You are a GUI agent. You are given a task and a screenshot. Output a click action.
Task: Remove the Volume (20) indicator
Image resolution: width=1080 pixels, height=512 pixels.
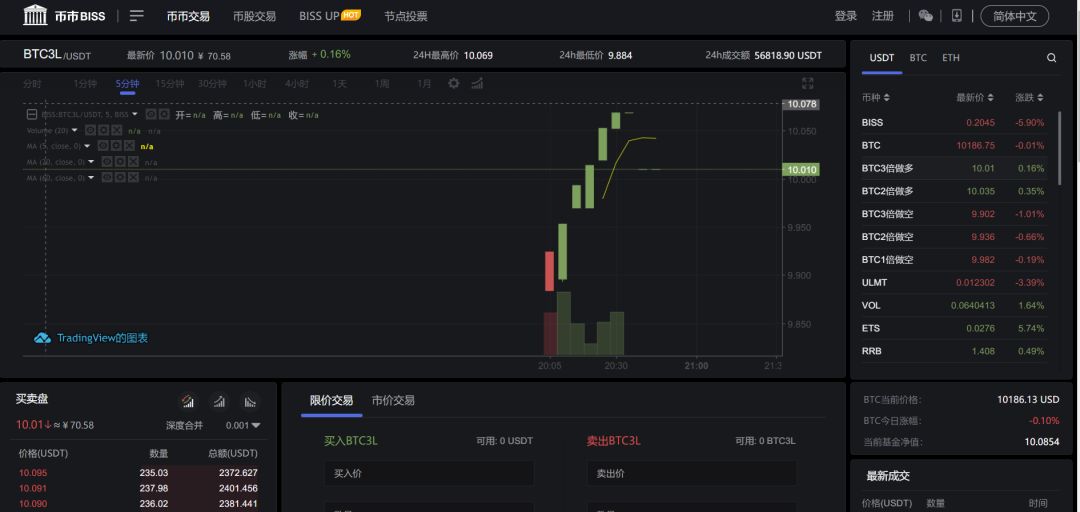[116, 130]
